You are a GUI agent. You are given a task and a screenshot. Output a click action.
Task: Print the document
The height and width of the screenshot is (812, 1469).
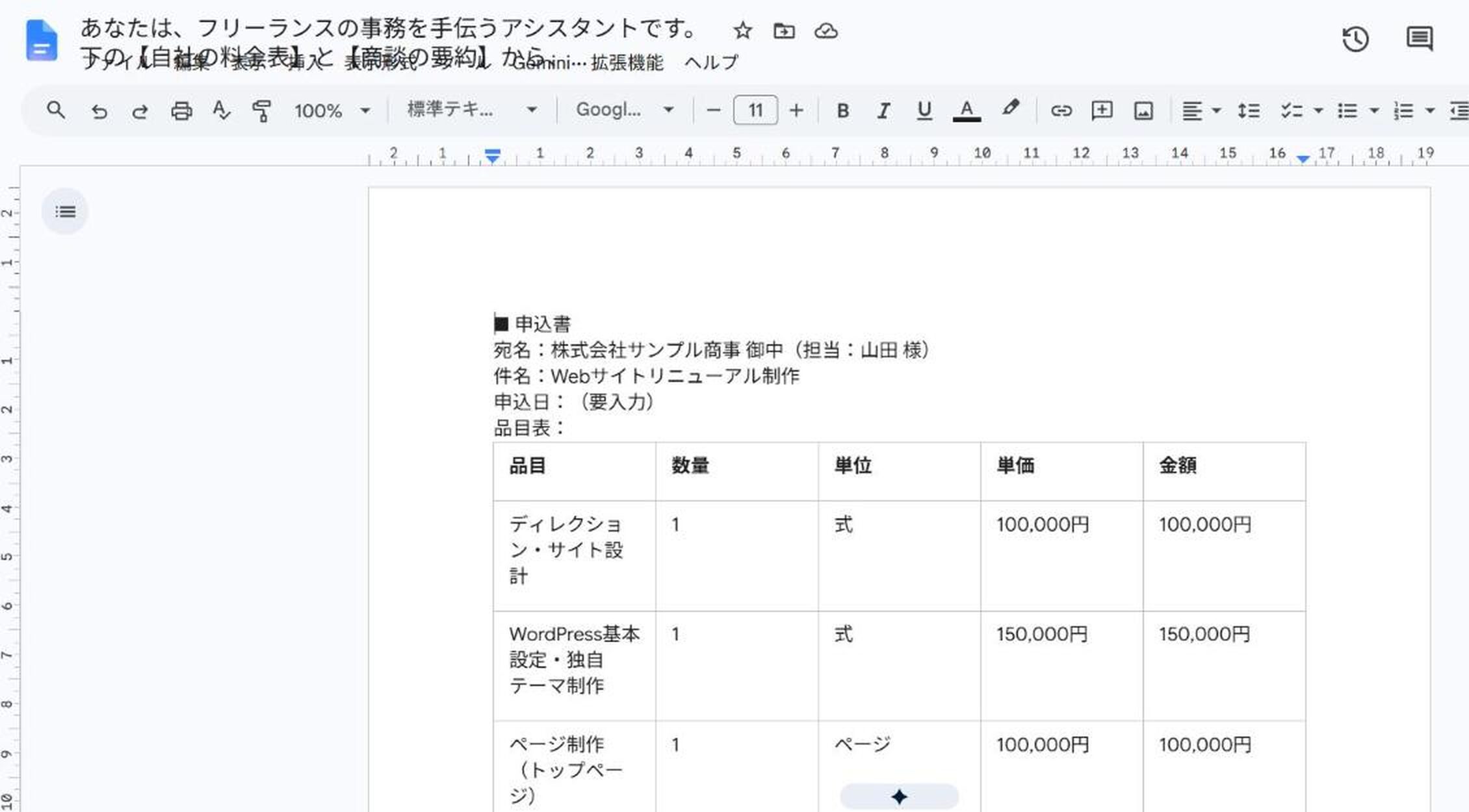pyautogui.click(x=181, y=111)
